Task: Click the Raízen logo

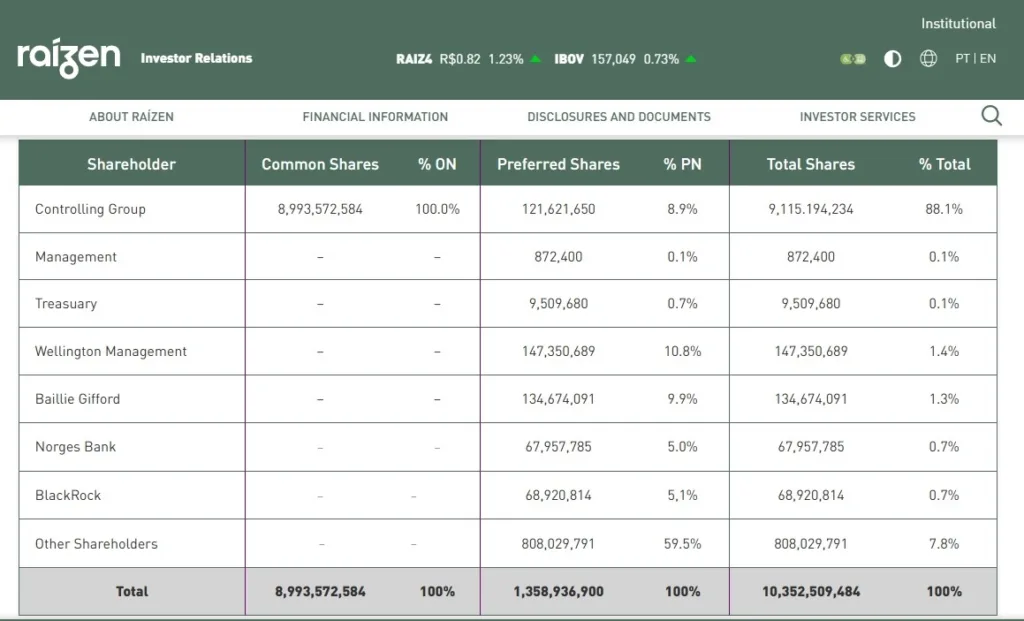Action: pyautogui.click(x=68, y=58)
